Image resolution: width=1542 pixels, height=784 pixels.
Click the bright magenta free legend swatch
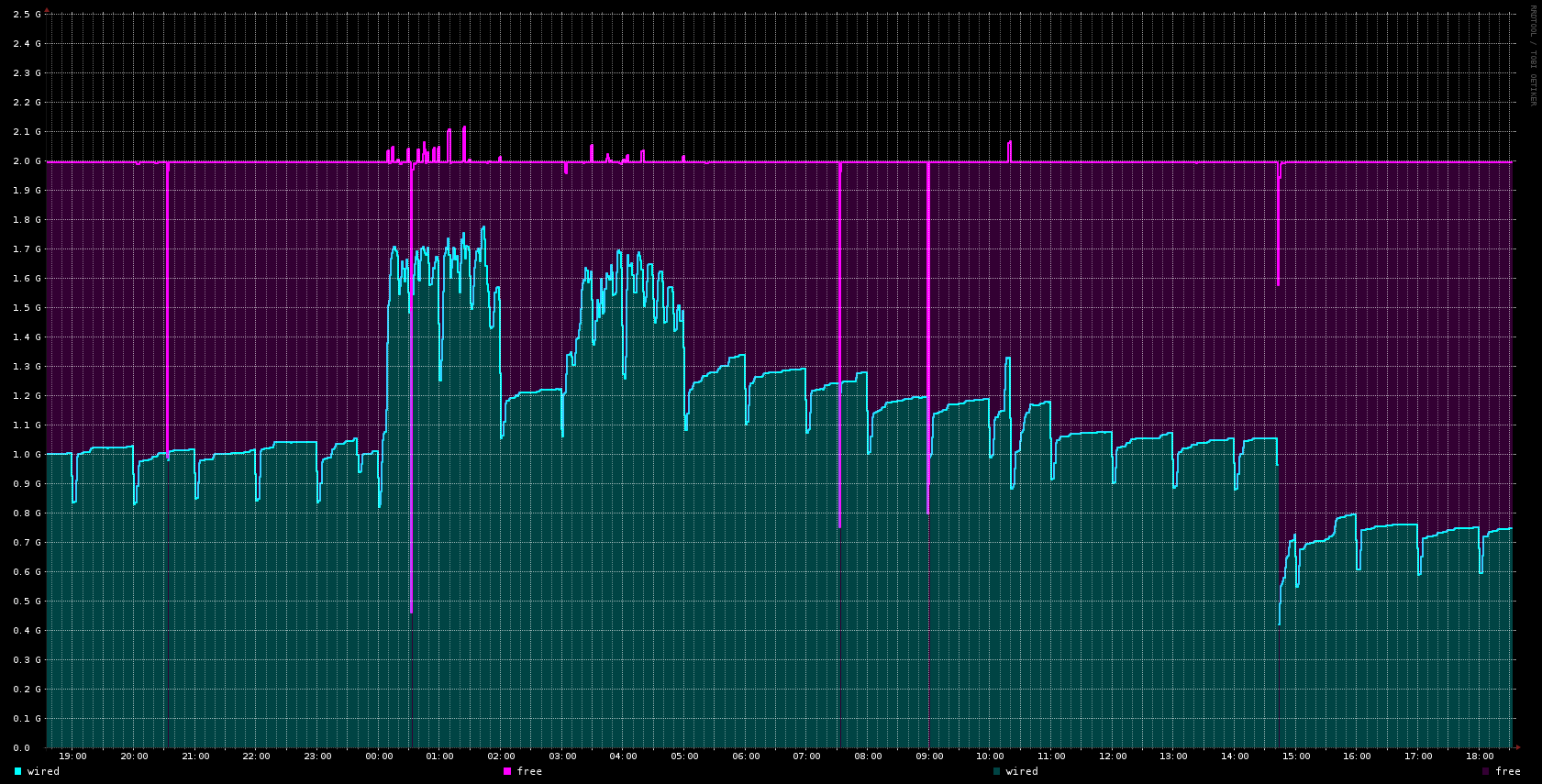point(507,771)
